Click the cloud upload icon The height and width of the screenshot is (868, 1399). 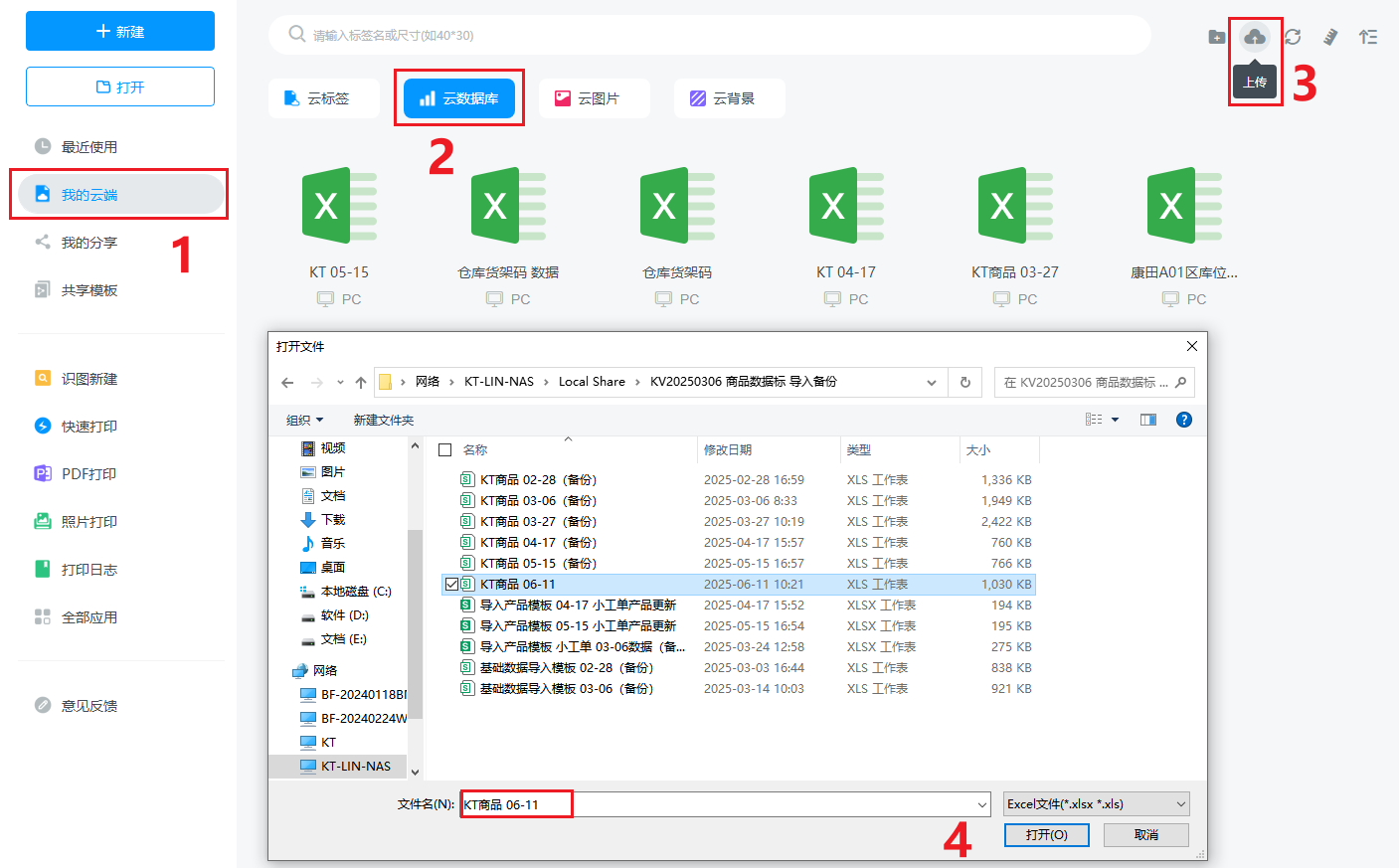coord(1255,38)
